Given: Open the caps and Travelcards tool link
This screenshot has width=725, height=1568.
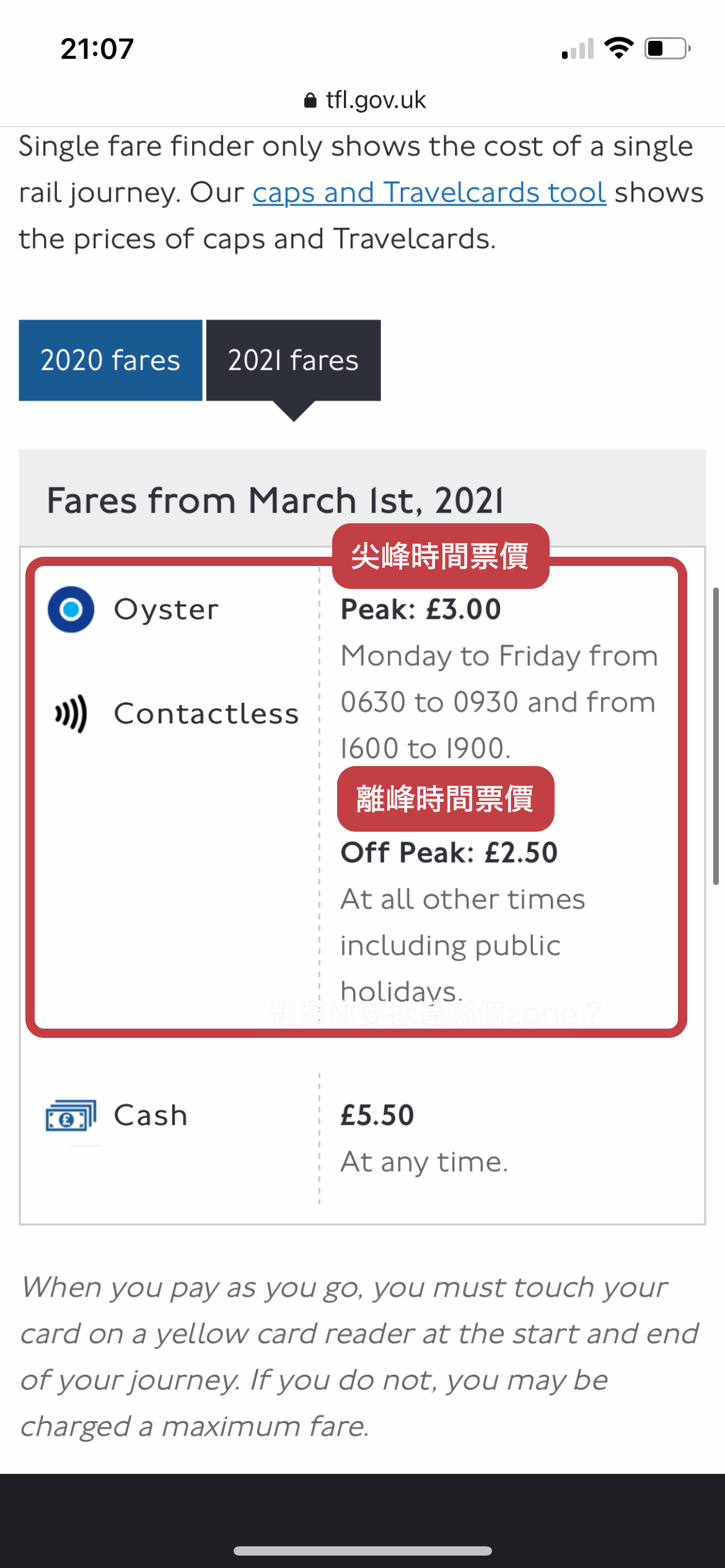Looking at the screenshot, I should coord(429,193).
